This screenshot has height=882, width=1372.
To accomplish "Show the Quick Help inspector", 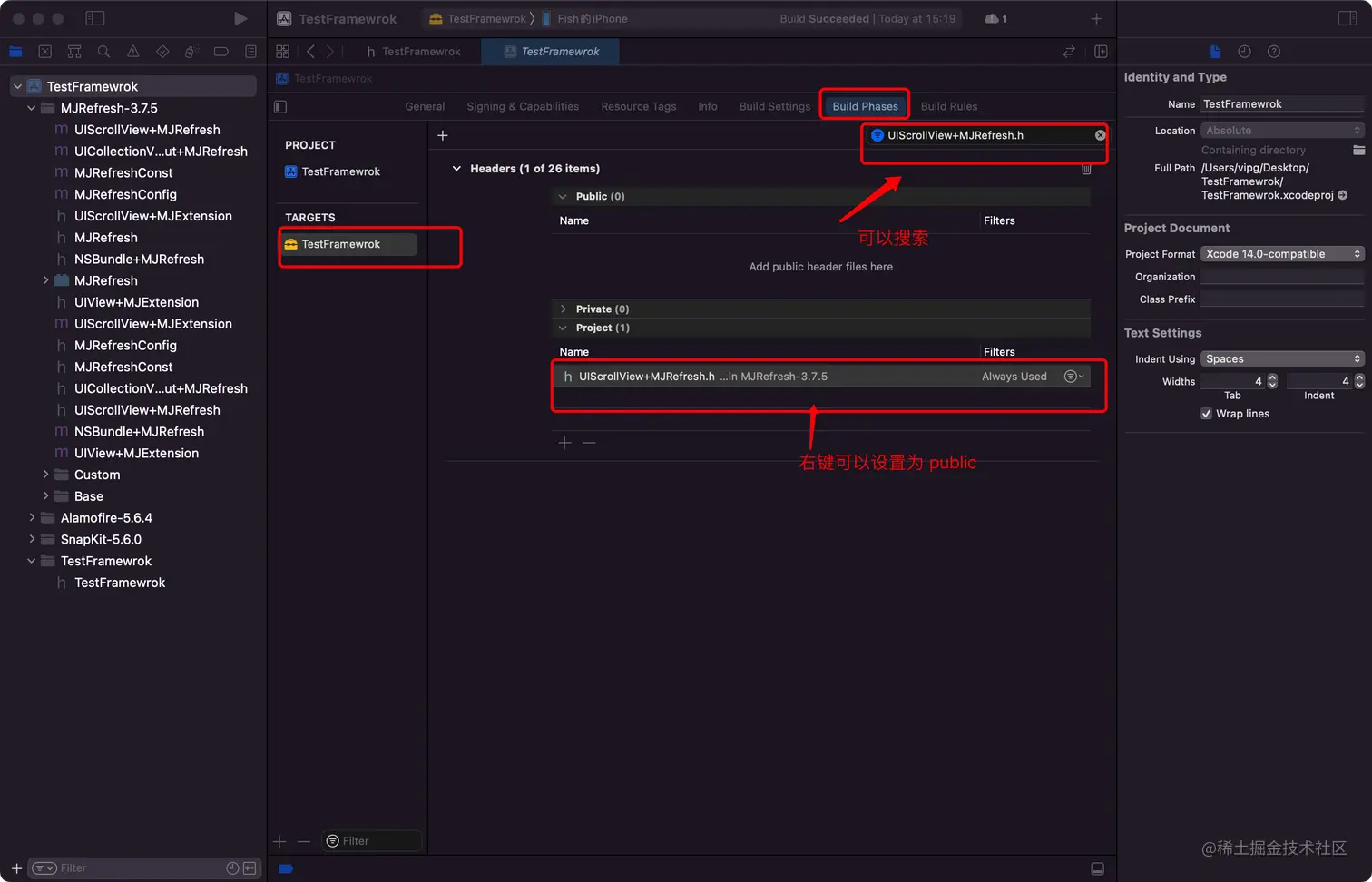I will 1274,52.
